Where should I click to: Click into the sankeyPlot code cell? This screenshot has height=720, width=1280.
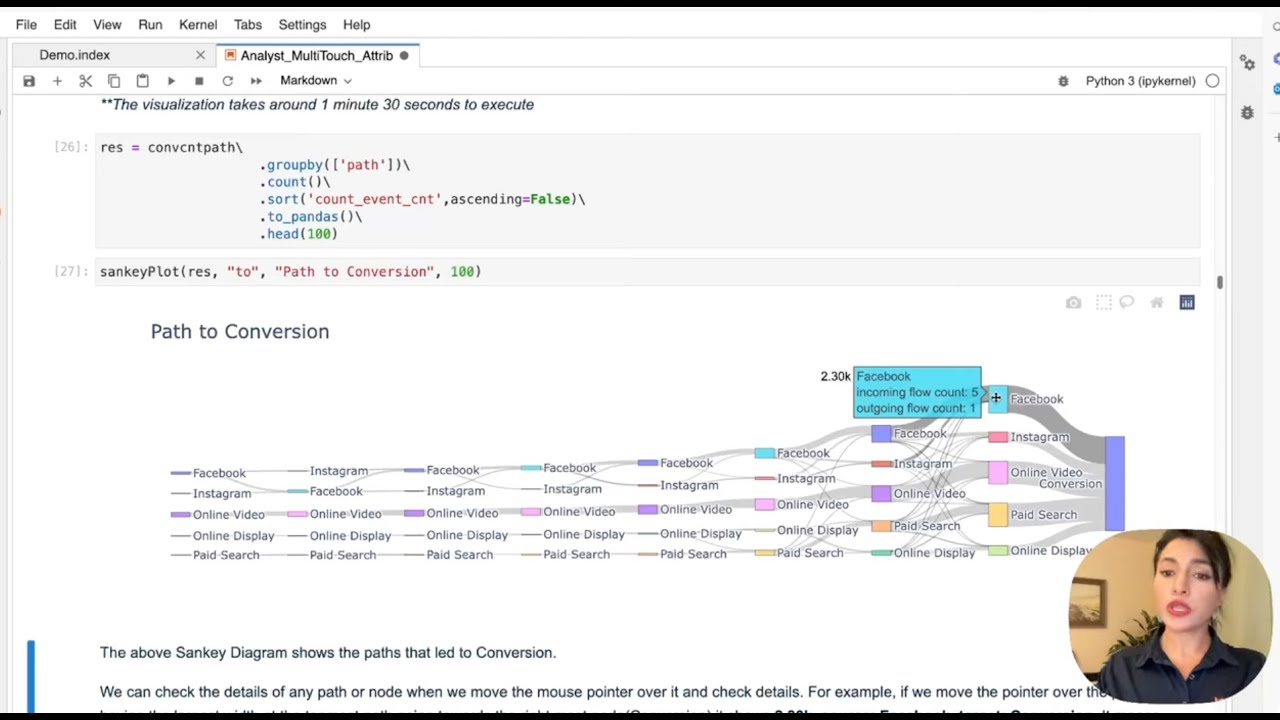pos(648,272)
